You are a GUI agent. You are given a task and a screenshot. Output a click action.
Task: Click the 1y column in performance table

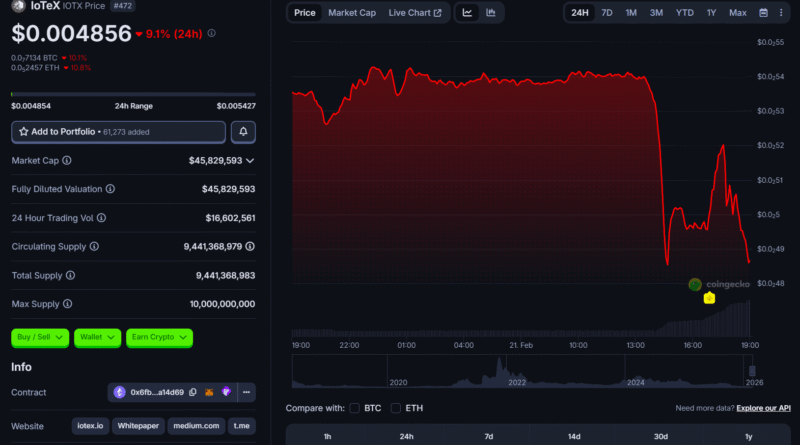pyautogui.click(x=748, y=436)
